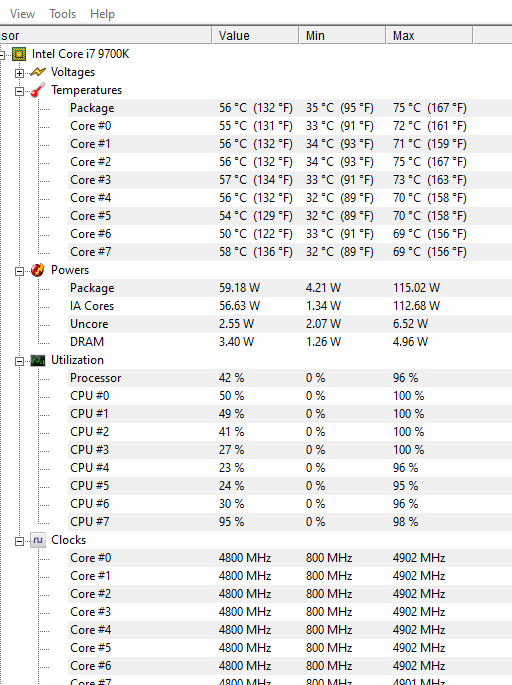Viewport: 512px width, 685px height.
Task: Open the Help menu
Action: [102, 14]
